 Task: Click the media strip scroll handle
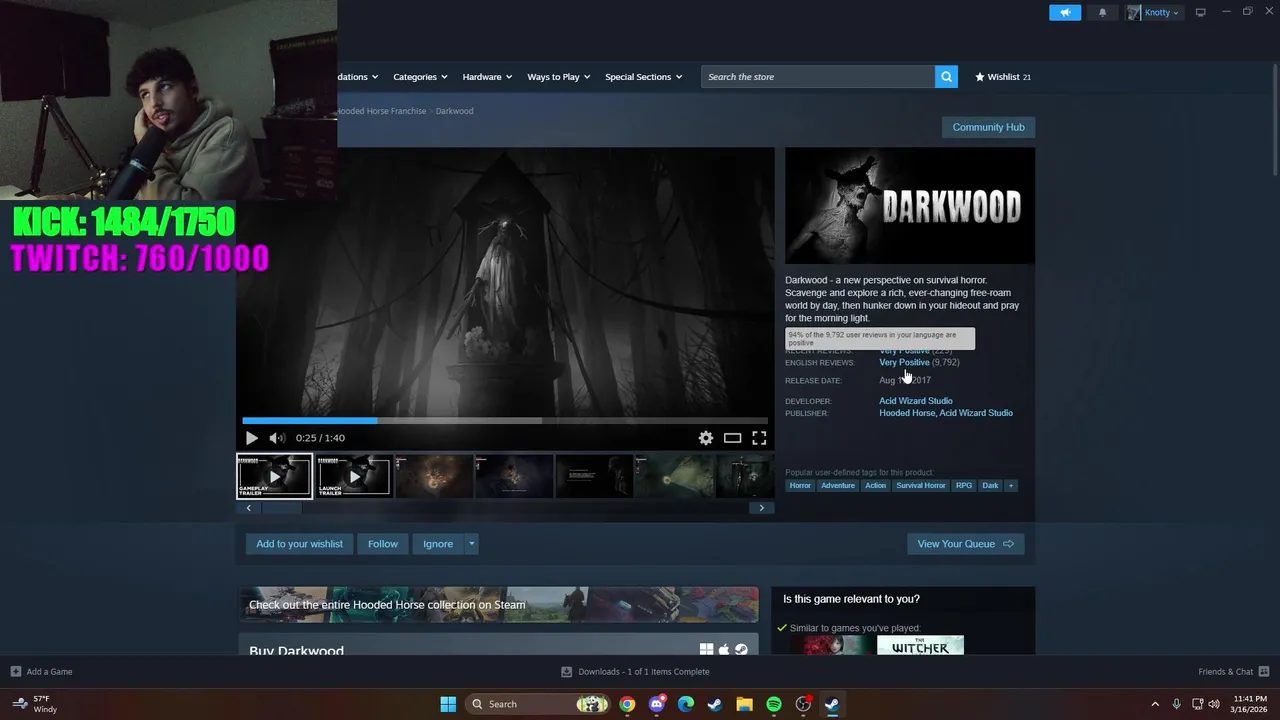point(282,508)
